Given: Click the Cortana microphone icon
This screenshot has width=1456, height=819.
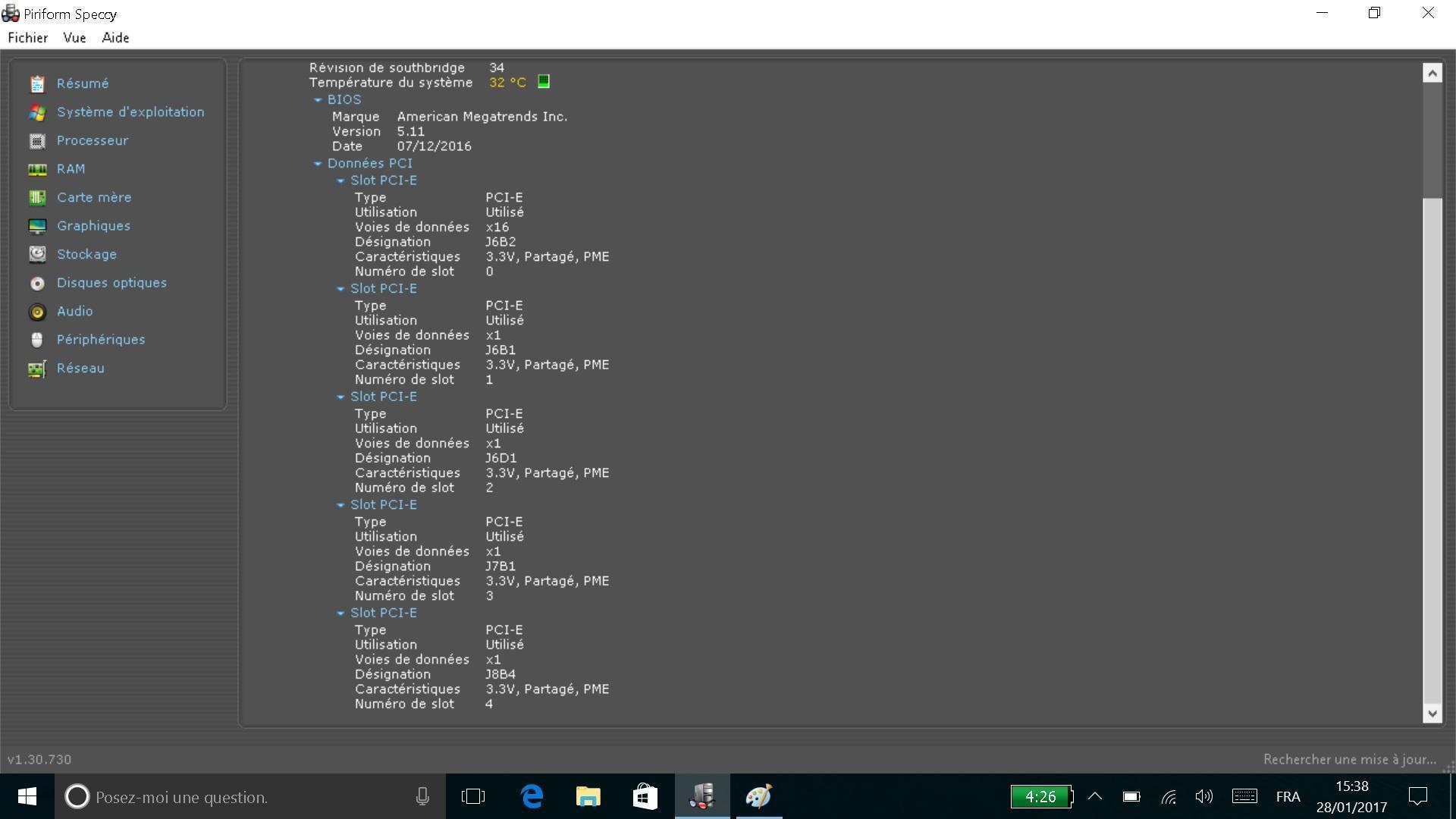Looking at the screenshot, I should pos(422,796).
